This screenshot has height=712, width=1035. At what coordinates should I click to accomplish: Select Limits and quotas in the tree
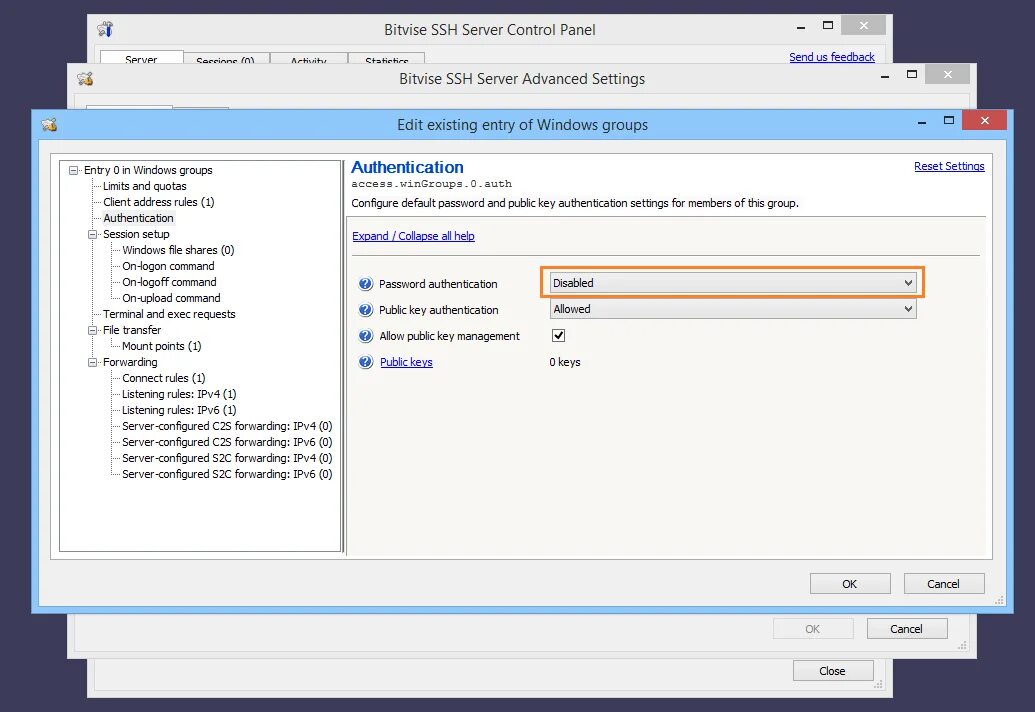(x=145, y=186)
